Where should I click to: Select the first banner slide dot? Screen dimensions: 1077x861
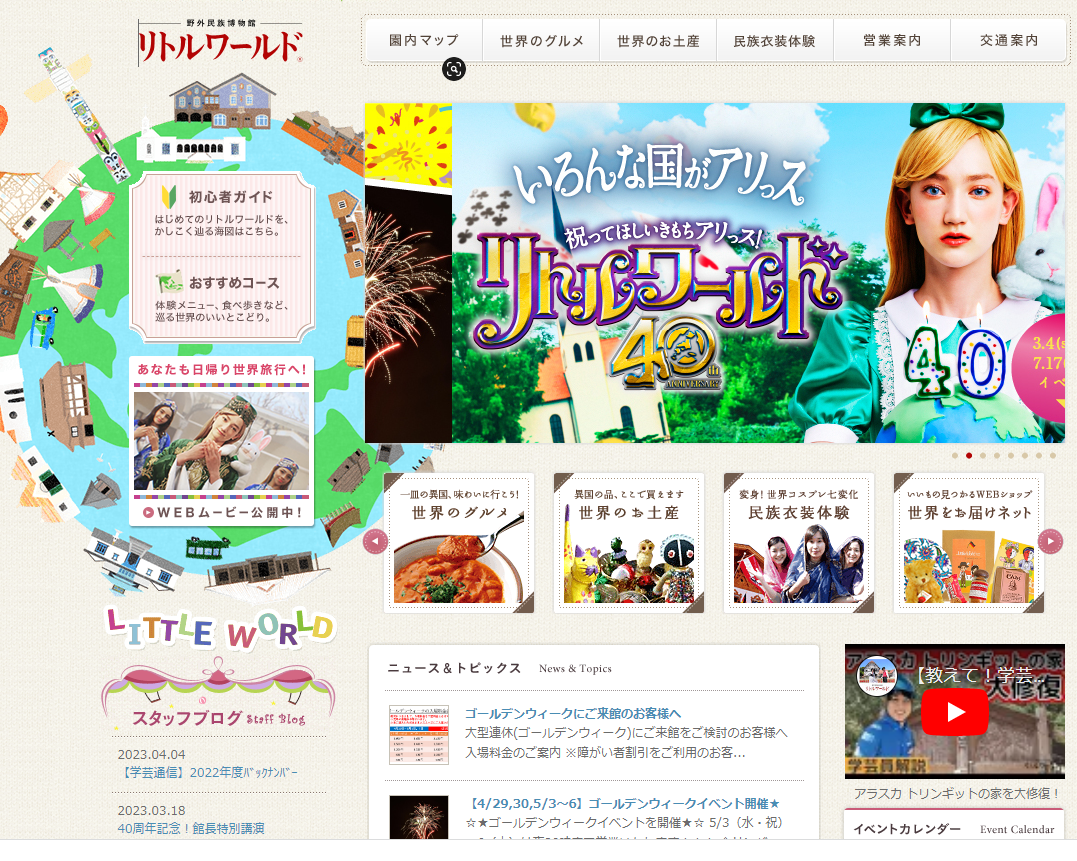[955, 455]
